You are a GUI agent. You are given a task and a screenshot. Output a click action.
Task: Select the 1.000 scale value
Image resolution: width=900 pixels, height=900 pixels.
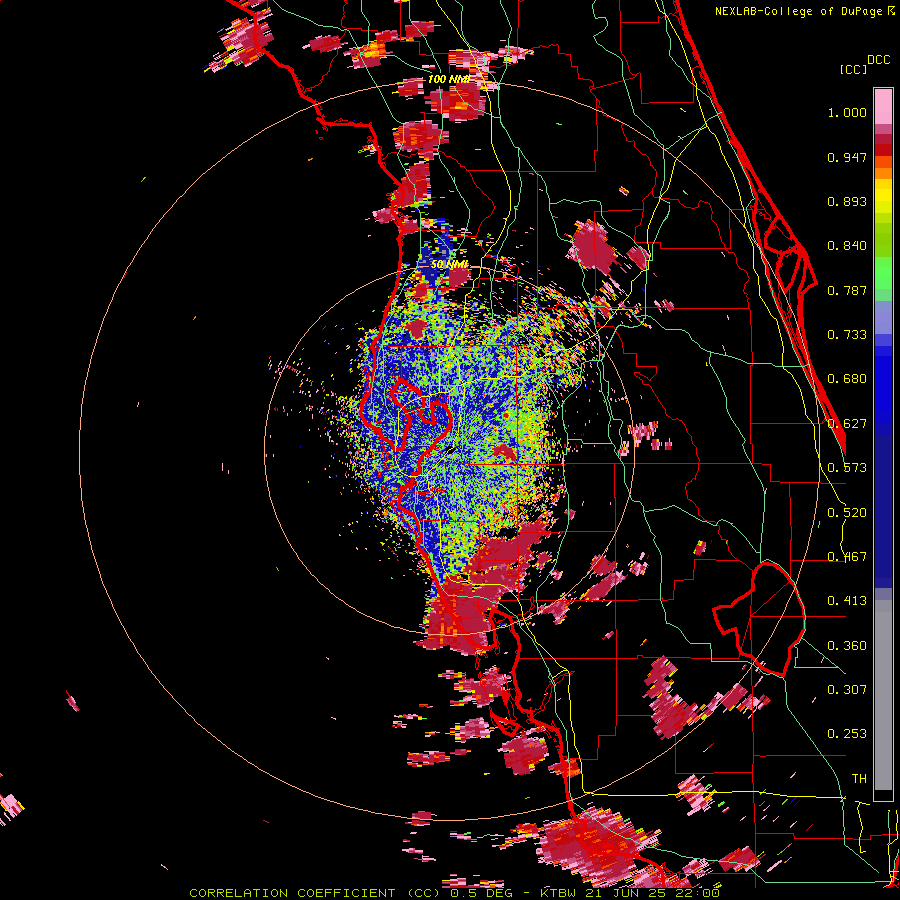click(847, 112)
